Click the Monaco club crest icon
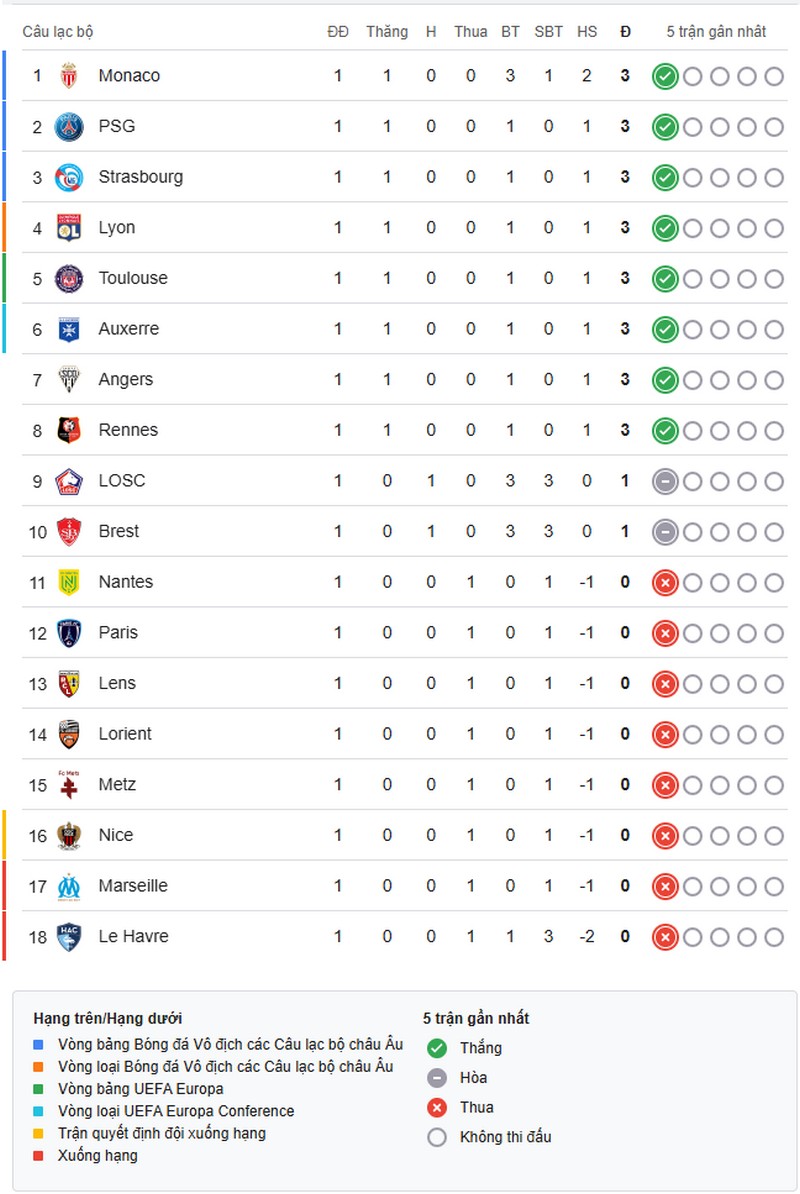This screenshot has height=1194, width=800. pos(69,75)
